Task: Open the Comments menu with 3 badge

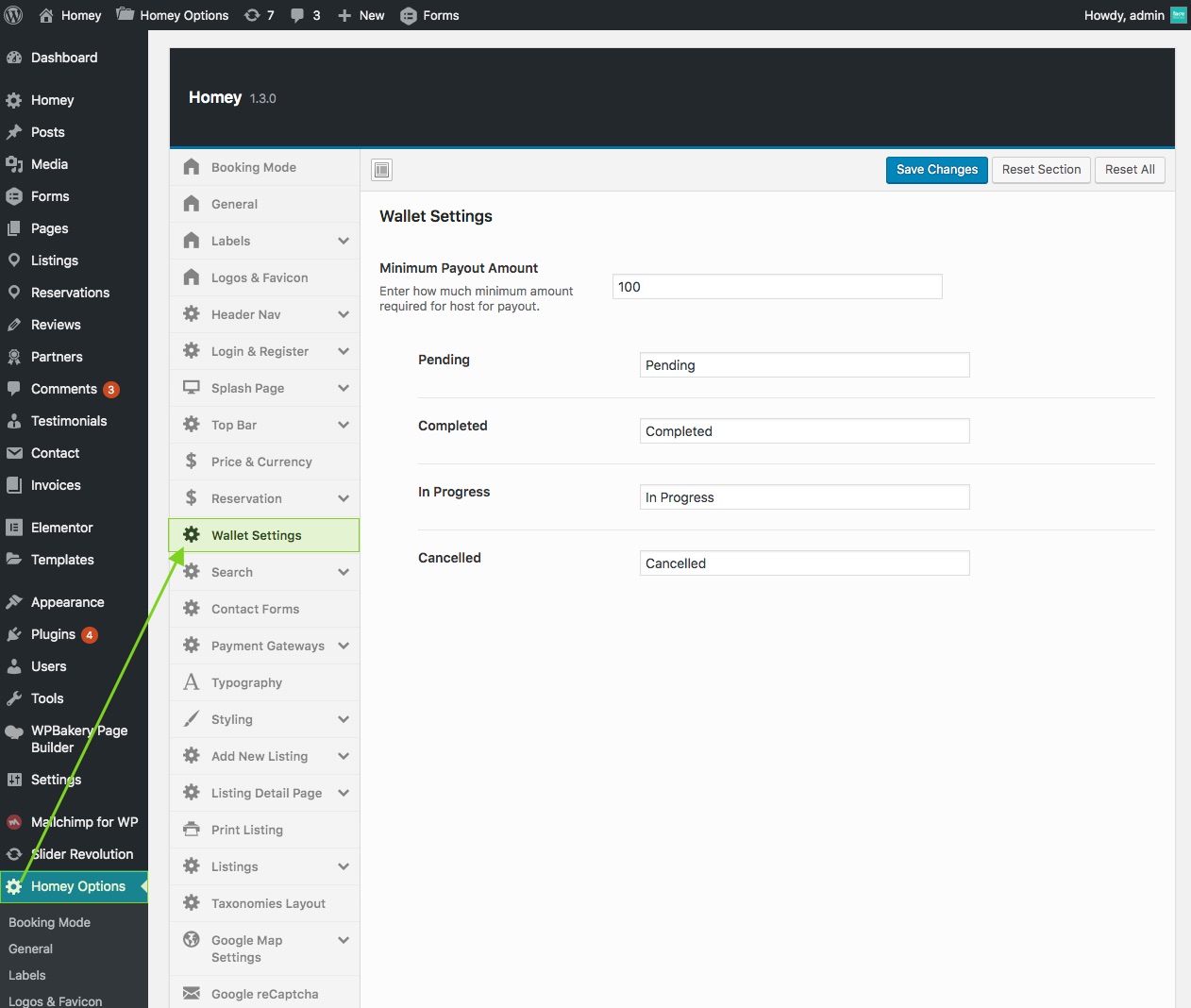Action: (x=74, y=389)
